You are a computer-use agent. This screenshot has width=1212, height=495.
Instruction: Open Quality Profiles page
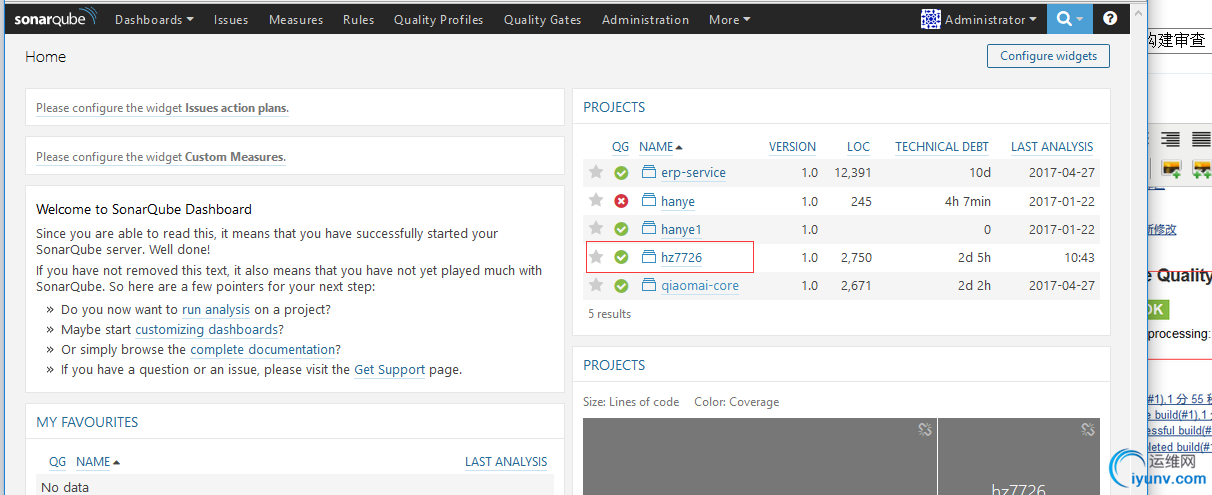[438, 19]
